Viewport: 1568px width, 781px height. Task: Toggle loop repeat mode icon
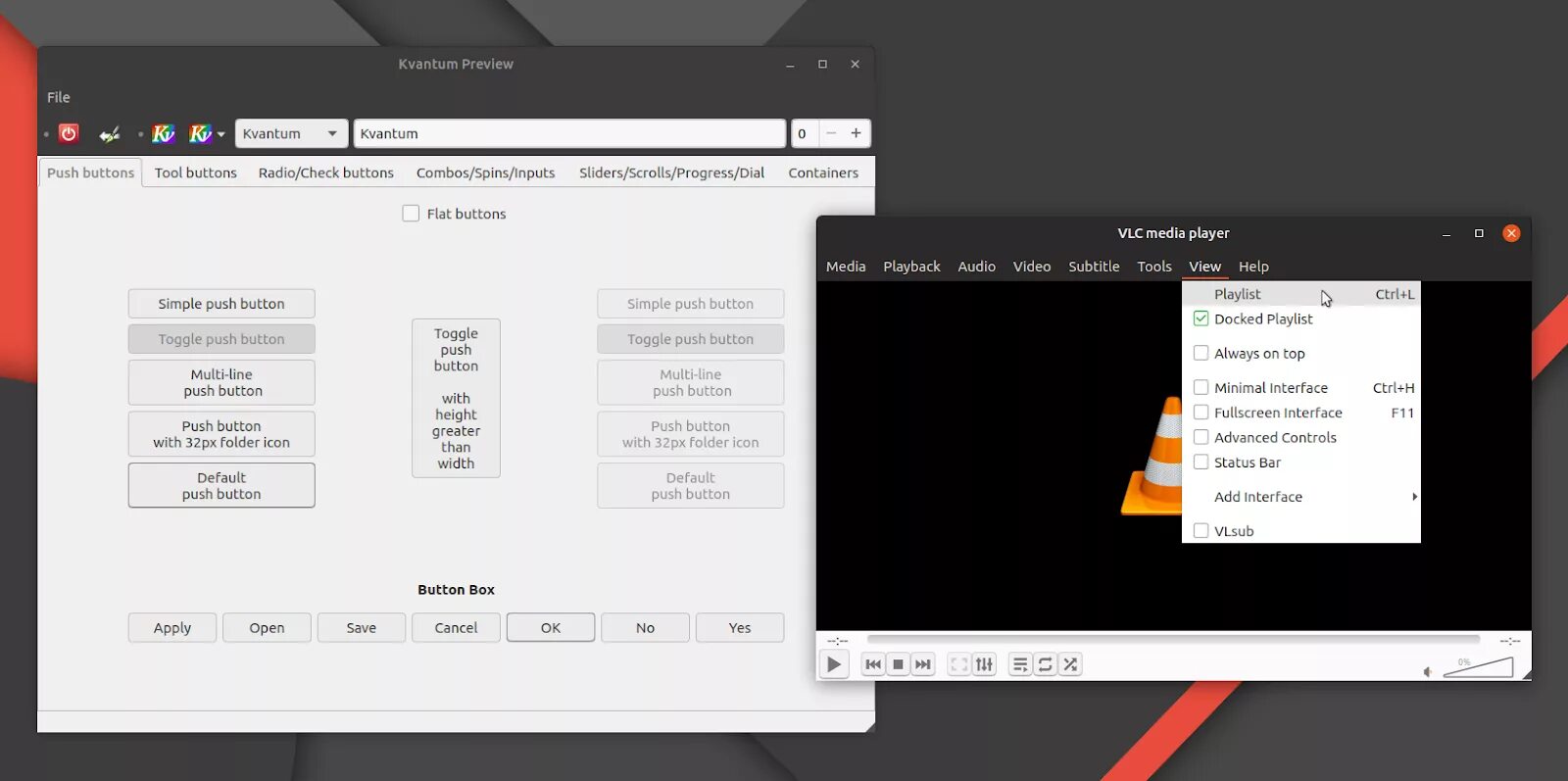point(1046,664)
